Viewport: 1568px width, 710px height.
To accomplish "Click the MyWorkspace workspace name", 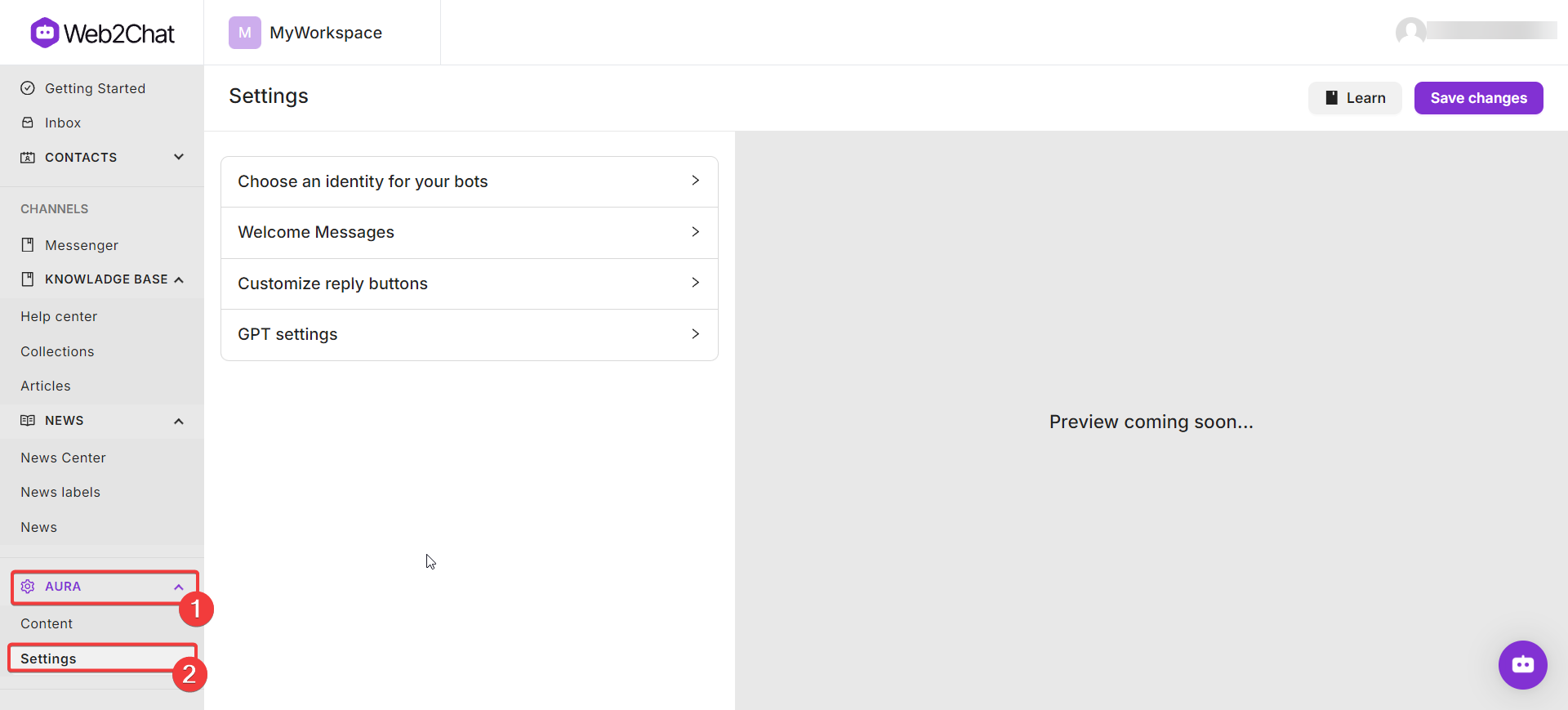I will pos(326,33).
